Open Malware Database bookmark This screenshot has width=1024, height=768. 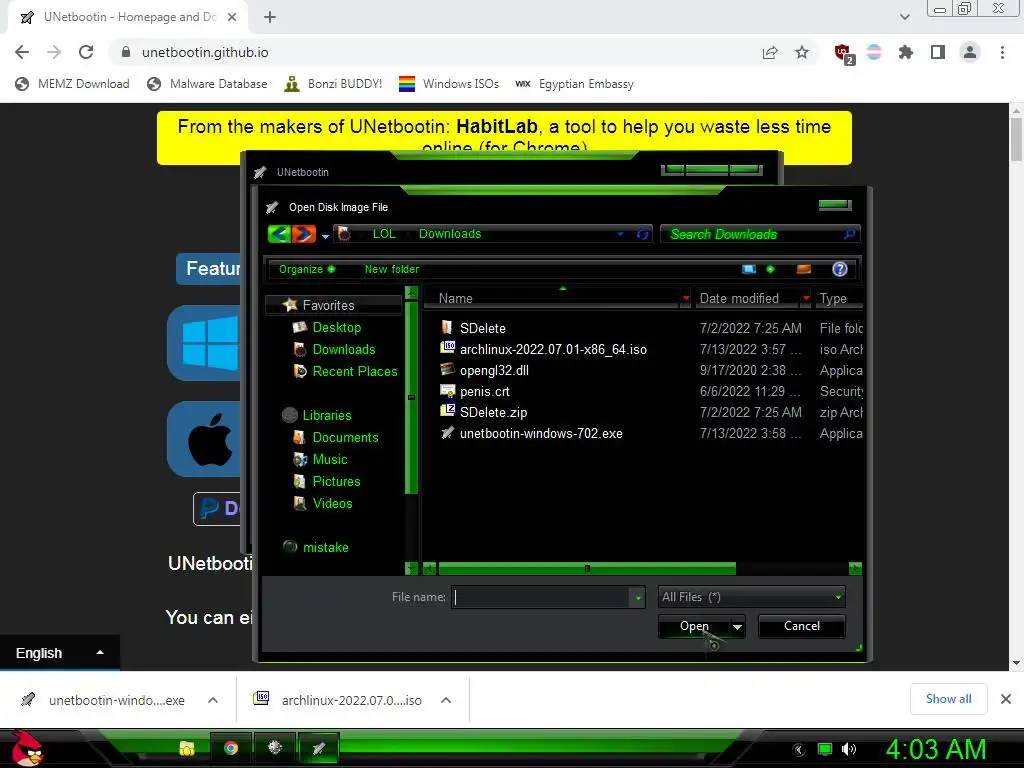pos(207,84)
